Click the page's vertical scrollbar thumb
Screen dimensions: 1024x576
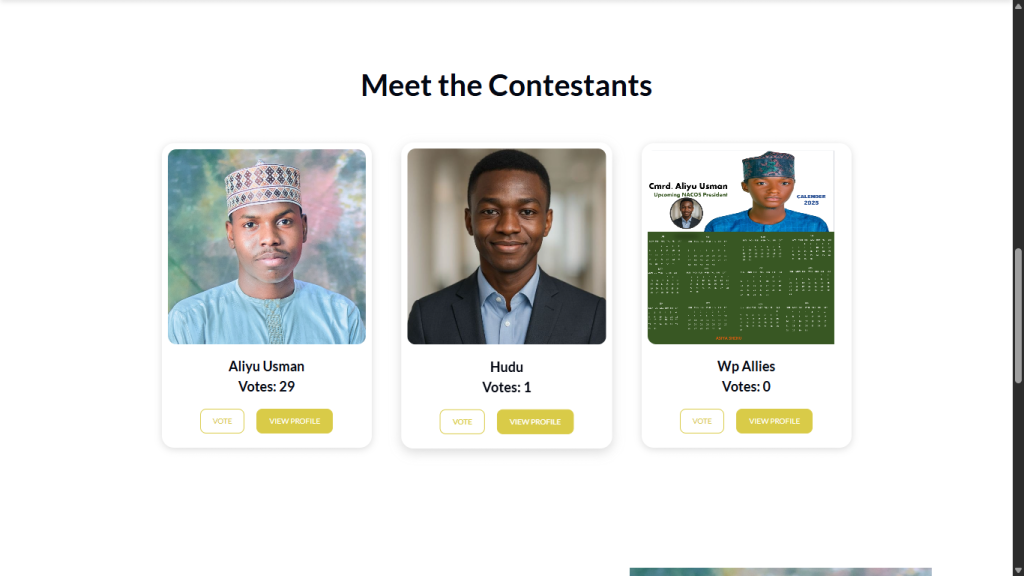pos(1018,315)
